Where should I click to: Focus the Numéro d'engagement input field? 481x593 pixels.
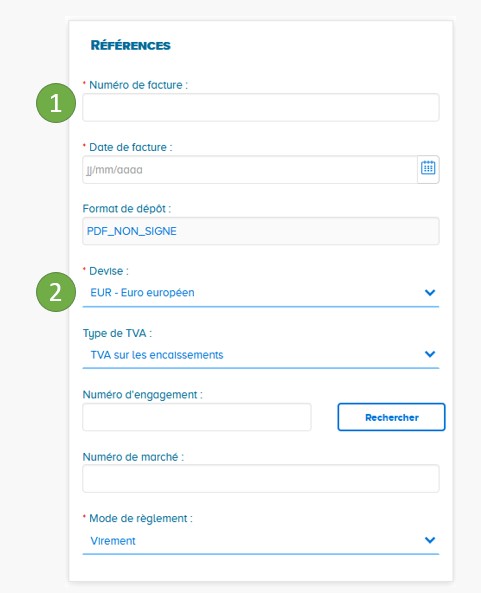(x=197, y=417)
